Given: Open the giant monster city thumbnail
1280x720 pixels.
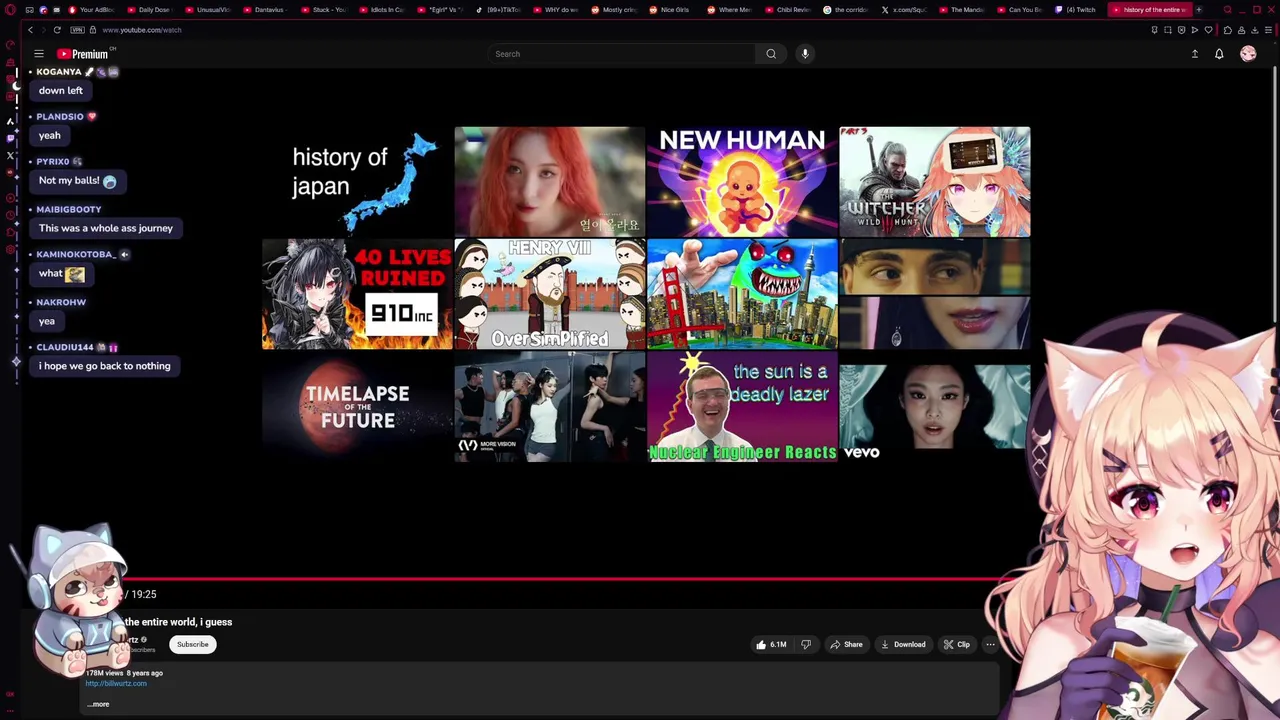Looking at the screenshot, I should tap(742, 294).
